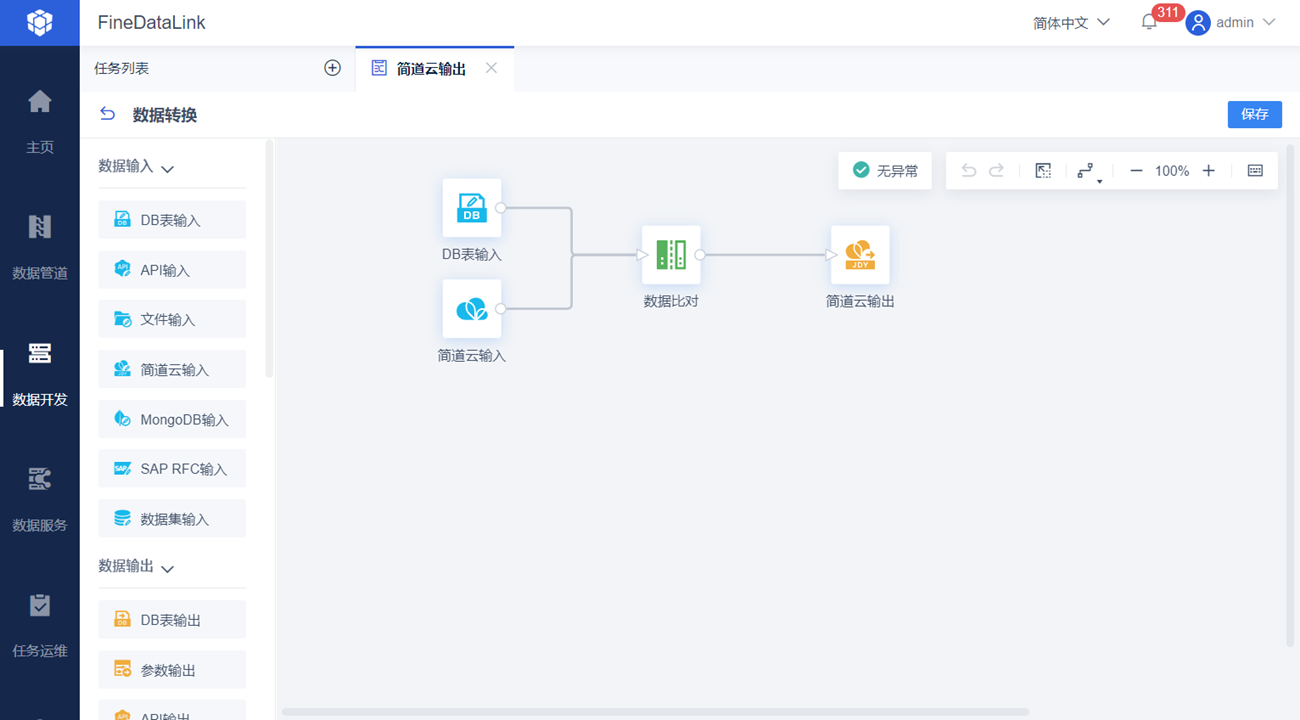This screenshot has width=1300, height=720.
Task: Add a new task with plus icon
Action: point(333,68)
